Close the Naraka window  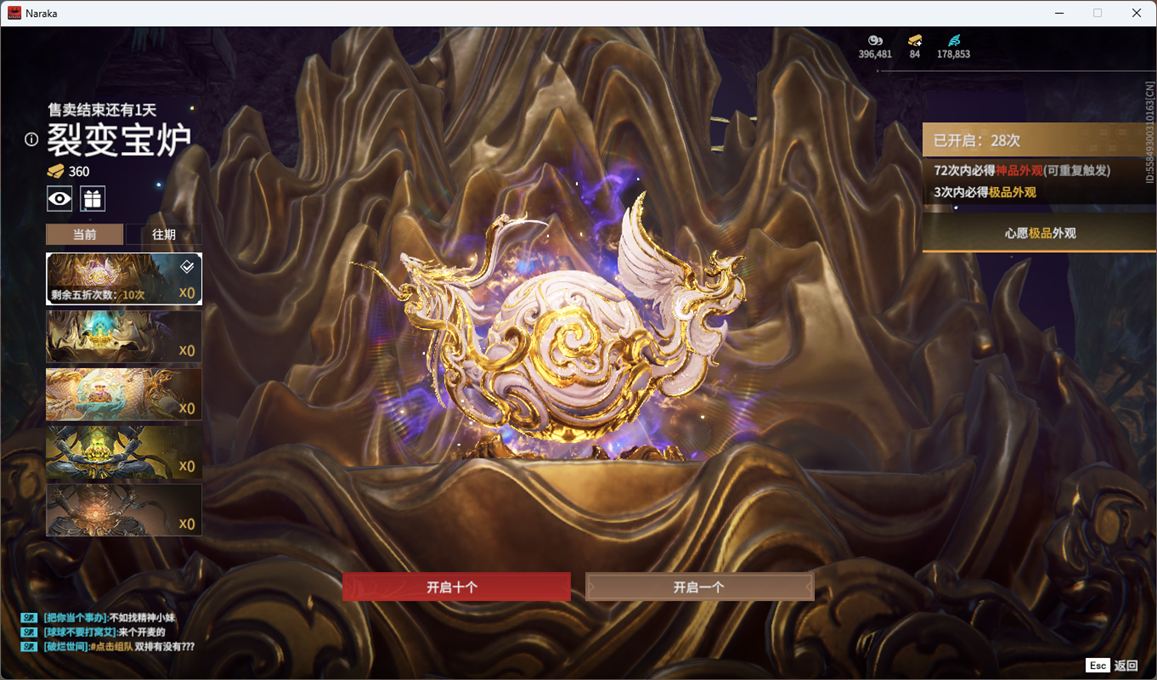[1136, 13]
